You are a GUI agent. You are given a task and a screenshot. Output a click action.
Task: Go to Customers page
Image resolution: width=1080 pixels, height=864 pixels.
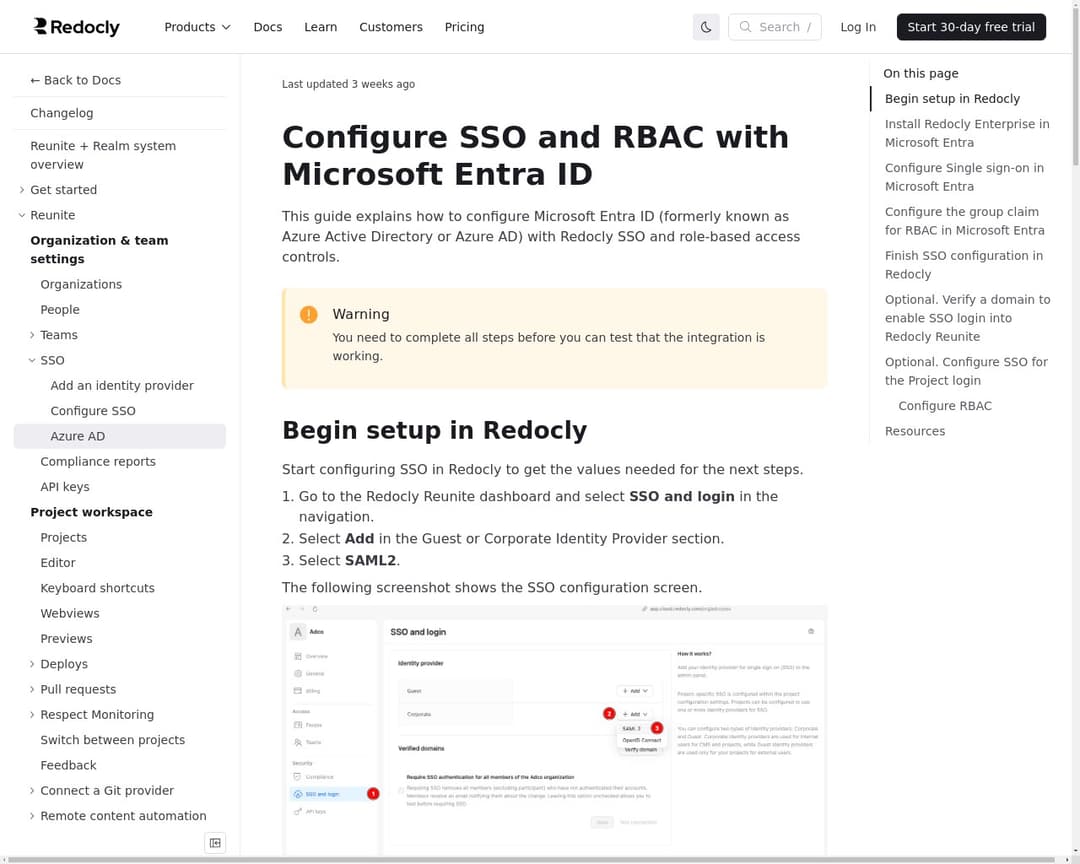tap(391, 27)
